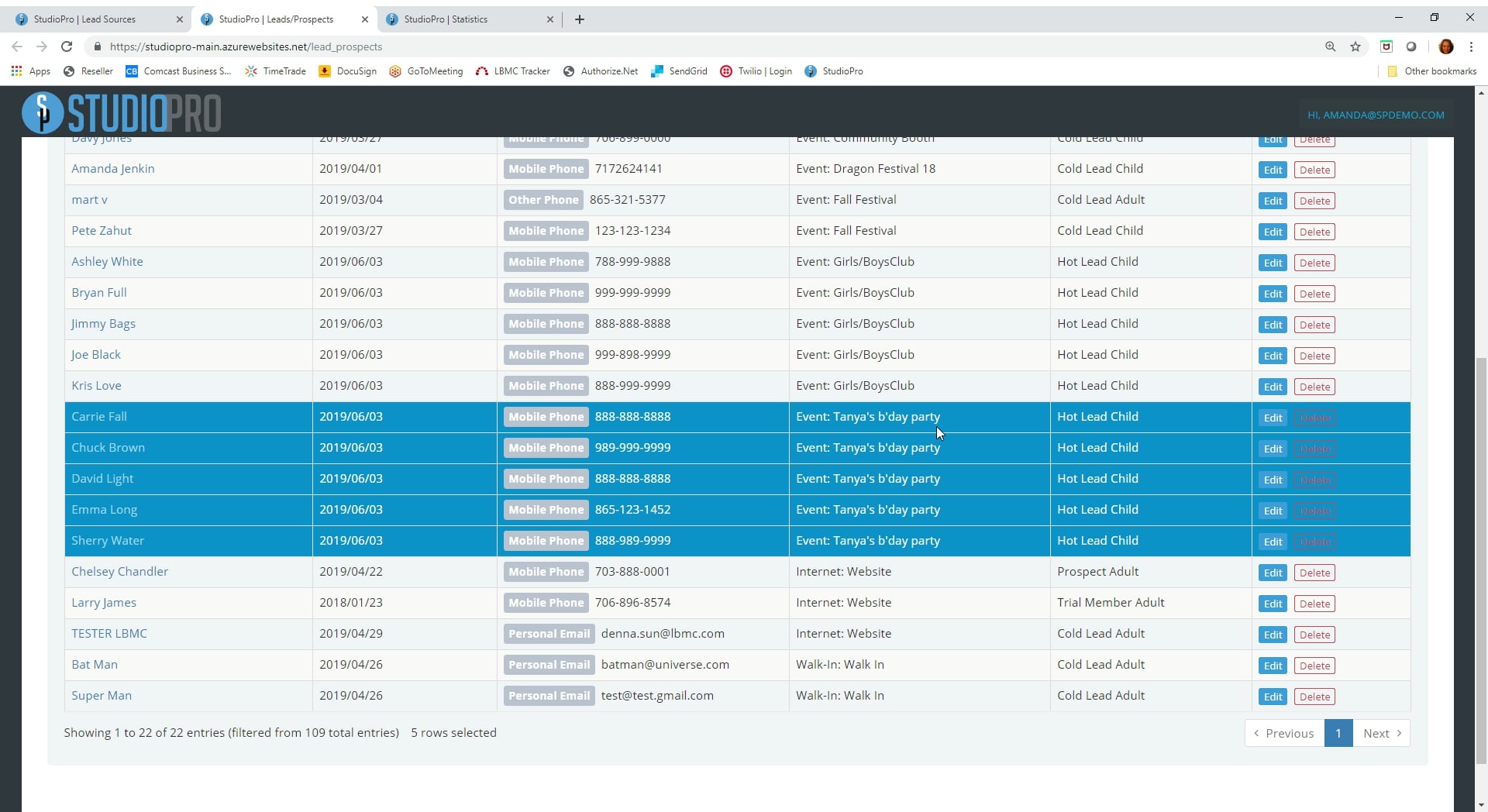Open the account menu for amanda@spdemo.com
The height and width of the screenshot is (812, 1488).
[1376, 115]
